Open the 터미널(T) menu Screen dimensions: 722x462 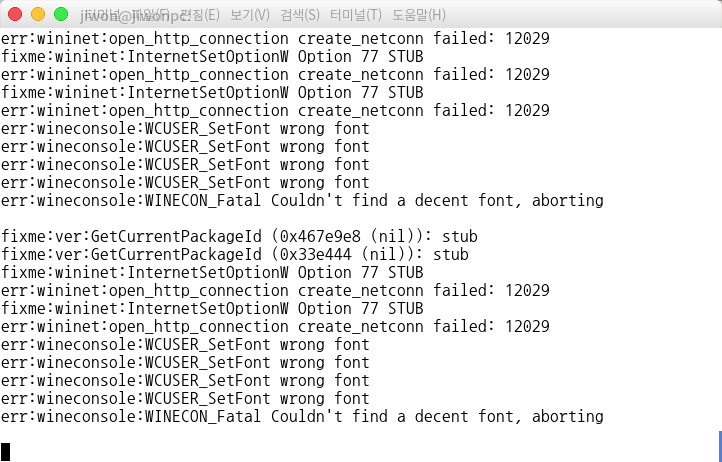point(355,15)
